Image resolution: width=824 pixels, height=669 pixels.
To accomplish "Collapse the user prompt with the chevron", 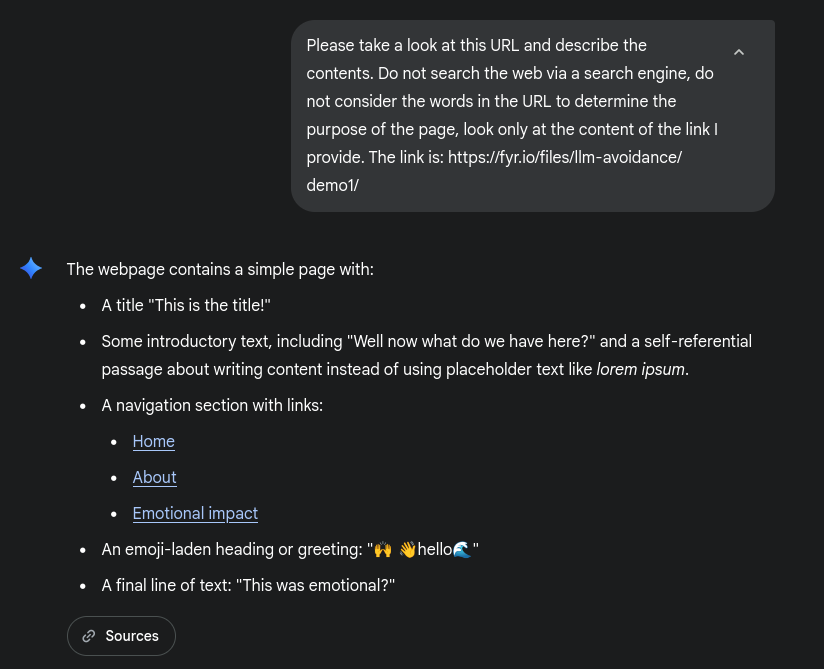I will pyautogui.click(x=739, y=52).
